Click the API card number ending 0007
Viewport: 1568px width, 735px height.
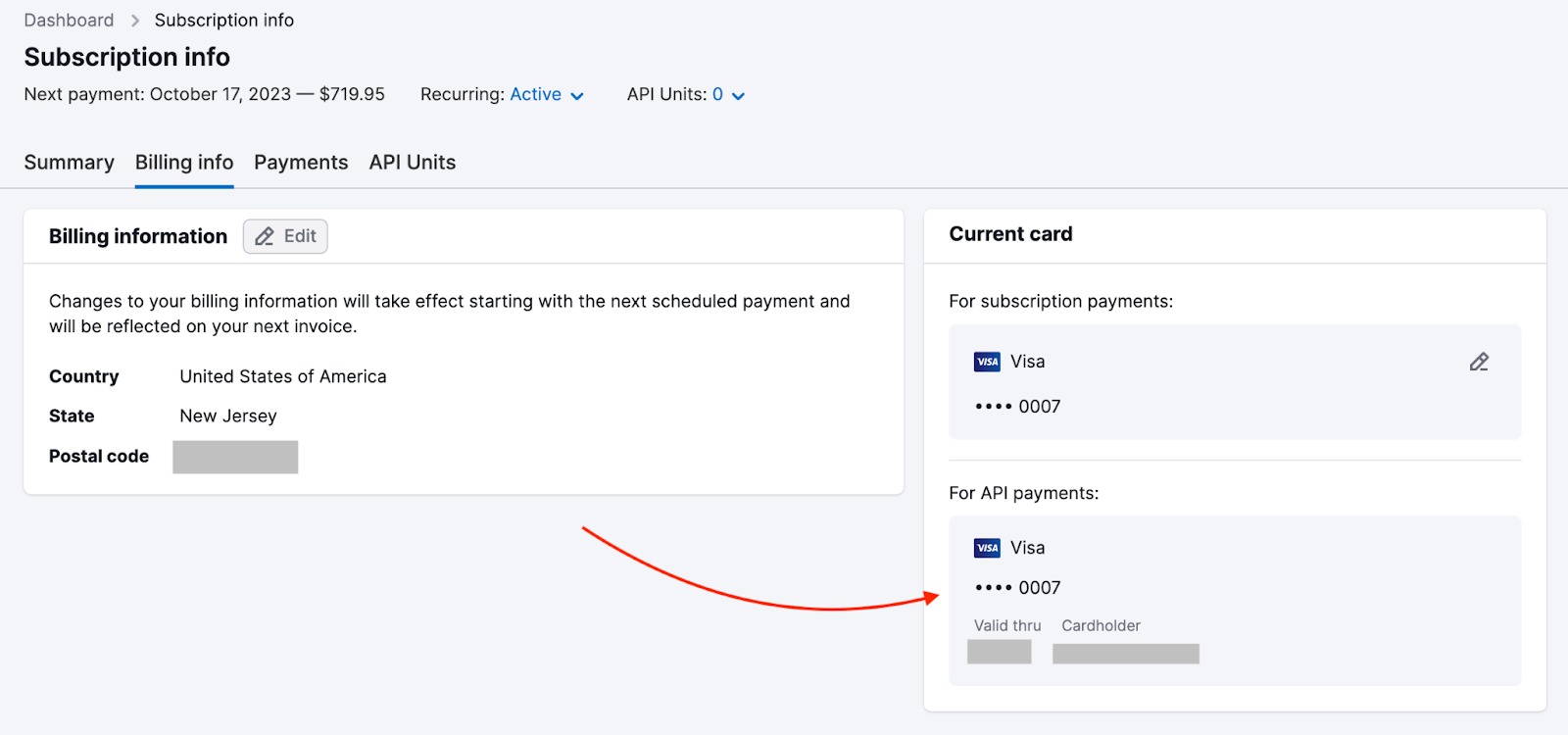pos(1017,588)
